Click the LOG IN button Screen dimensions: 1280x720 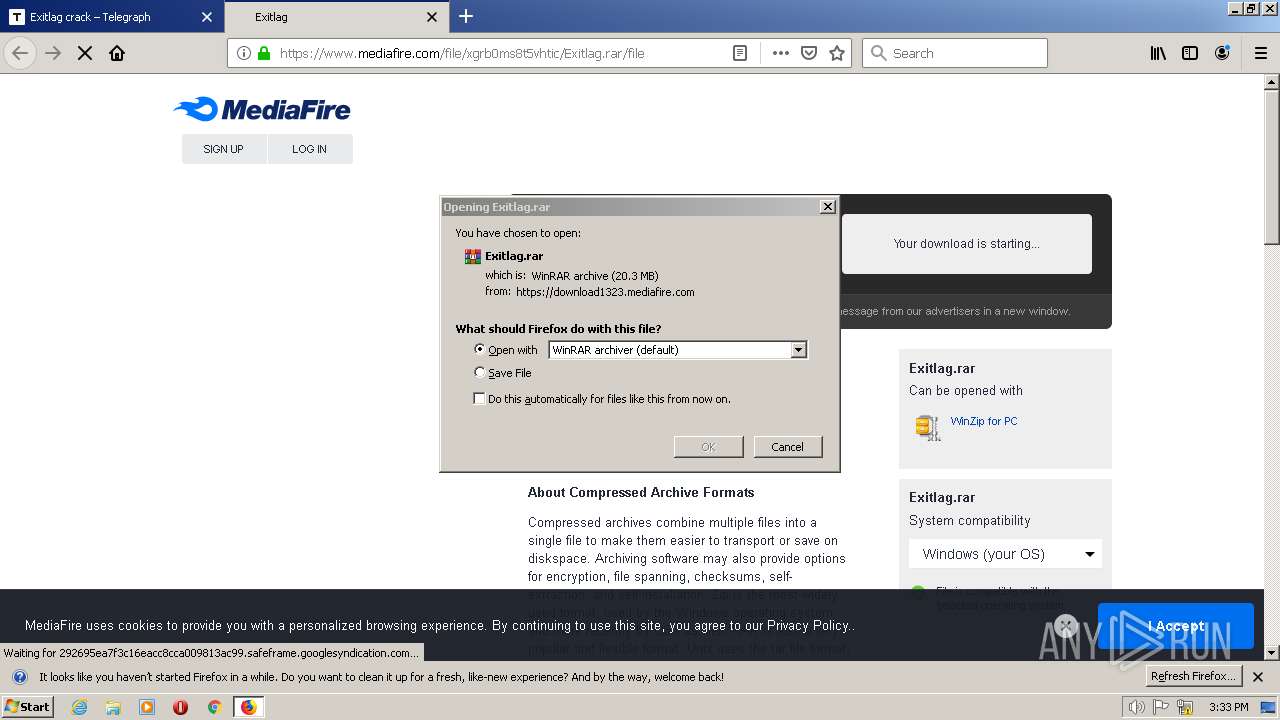pos(309,149)
